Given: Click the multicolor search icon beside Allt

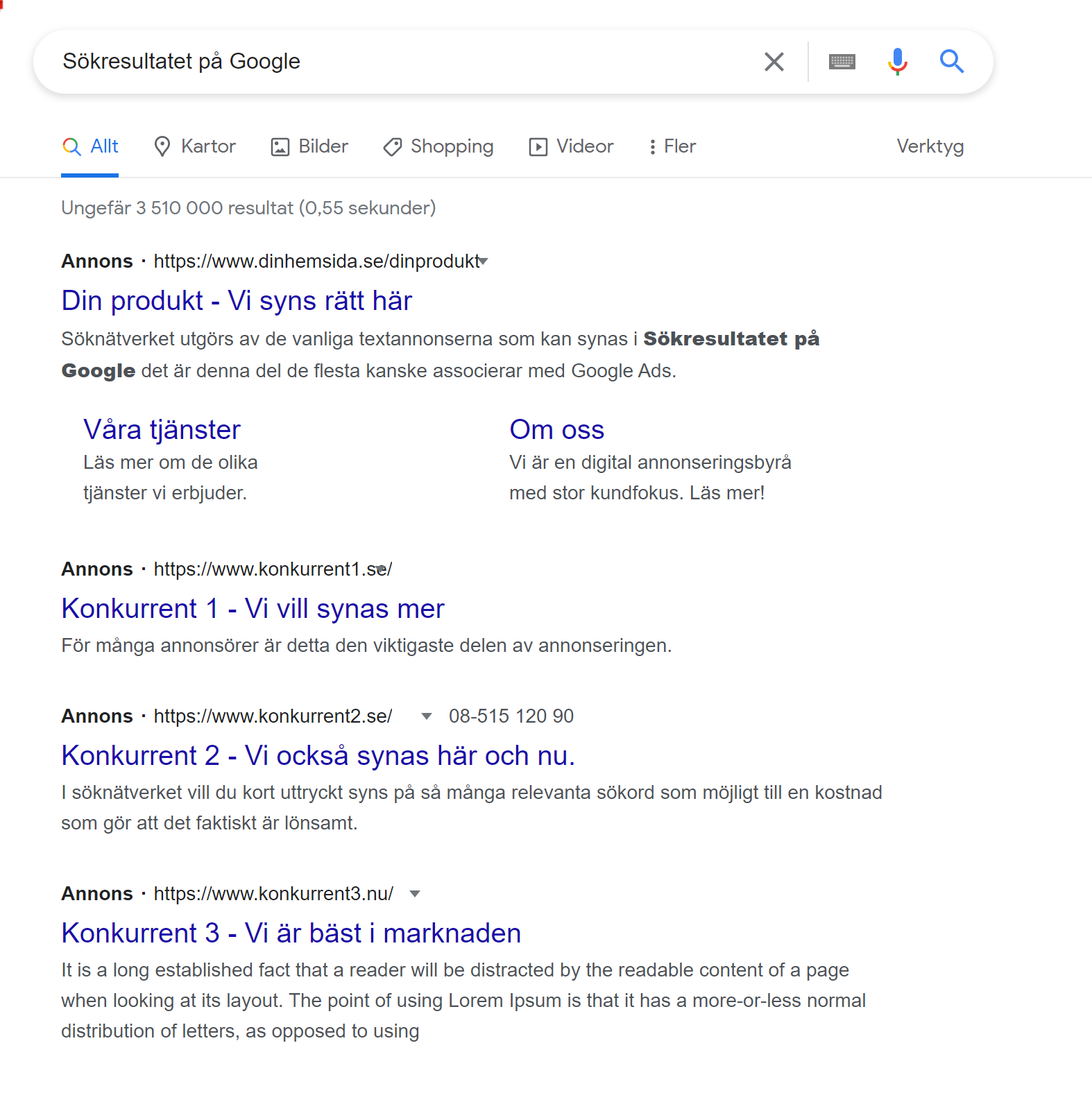Looking at the screenshot, I should [x=71, y=146].
